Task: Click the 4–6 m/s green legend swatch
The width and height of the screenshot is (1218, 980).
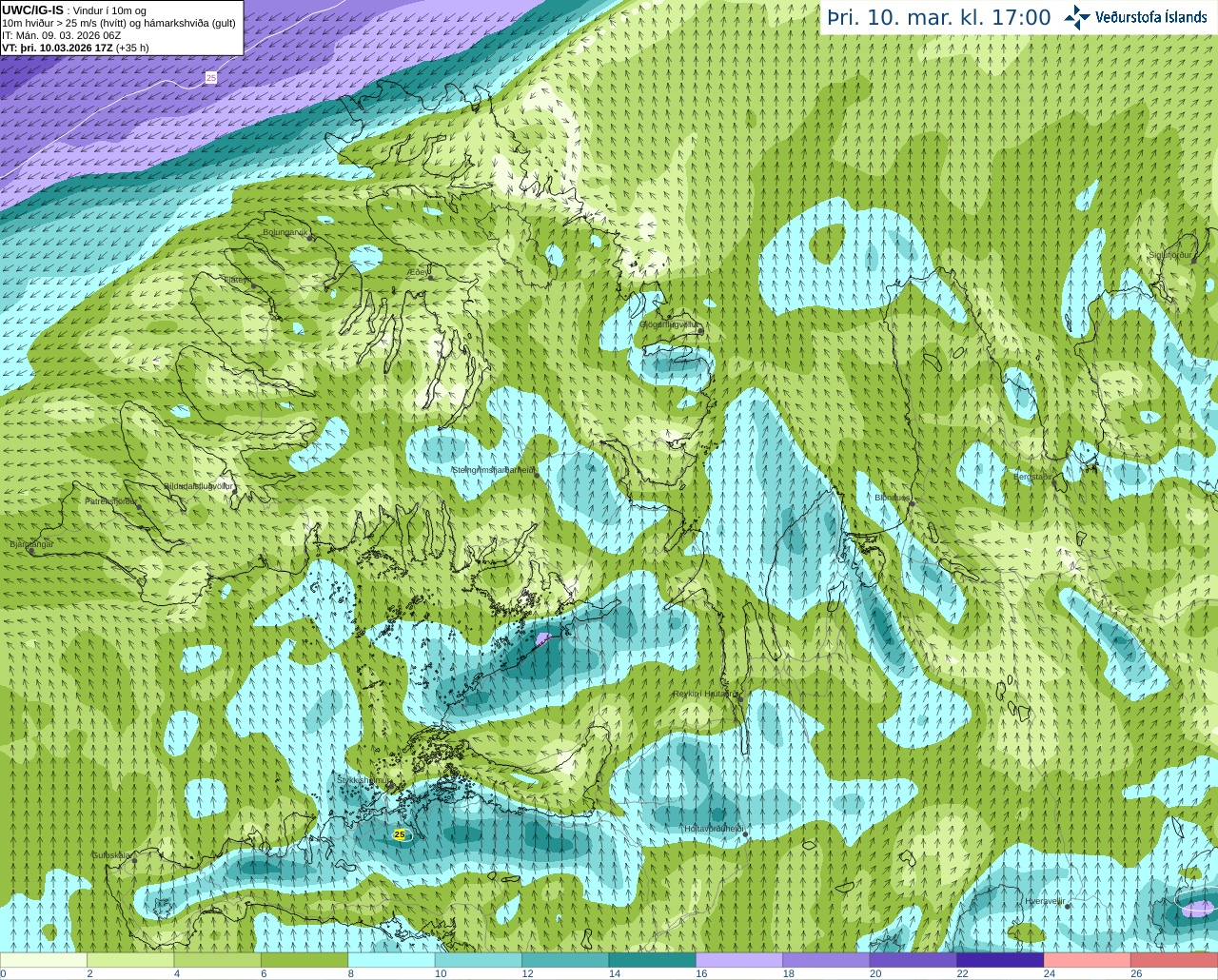Action: tap(218, 960)
